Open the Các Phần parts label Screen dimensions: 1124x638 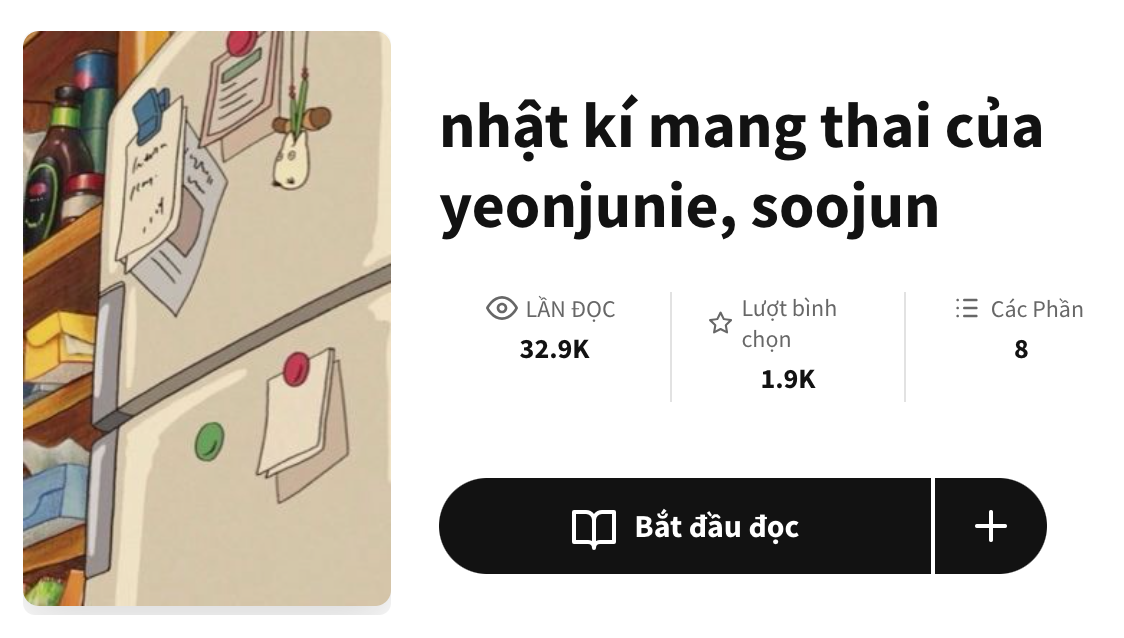pyautogui.click(x=1036, y=309)
